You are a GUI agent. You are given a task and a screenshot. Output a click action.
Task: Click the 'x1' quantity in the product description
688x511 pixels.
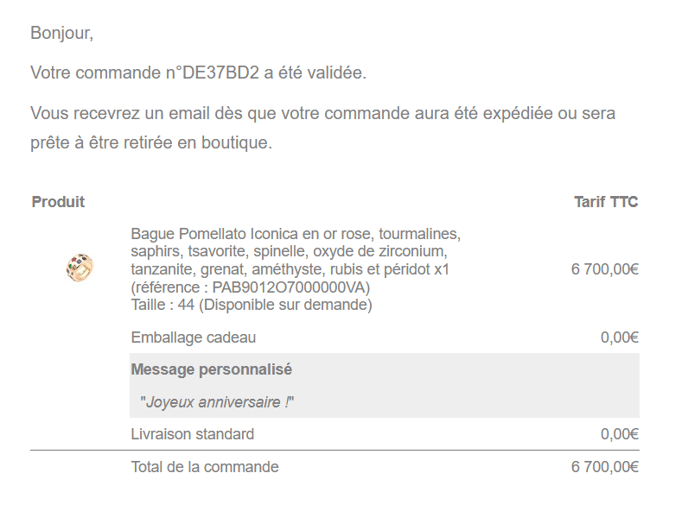click(440, 270)
